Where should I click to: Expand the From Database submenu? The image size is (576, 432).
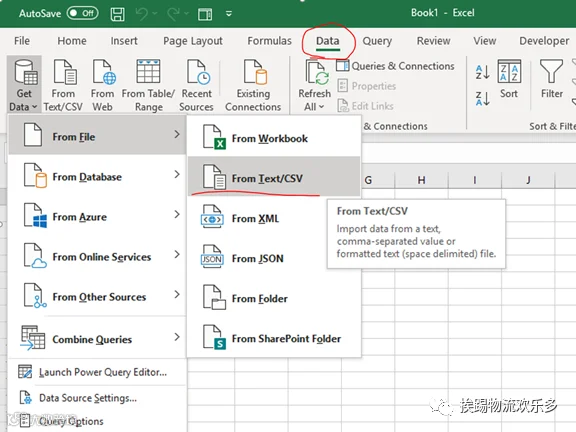(97, 176)
